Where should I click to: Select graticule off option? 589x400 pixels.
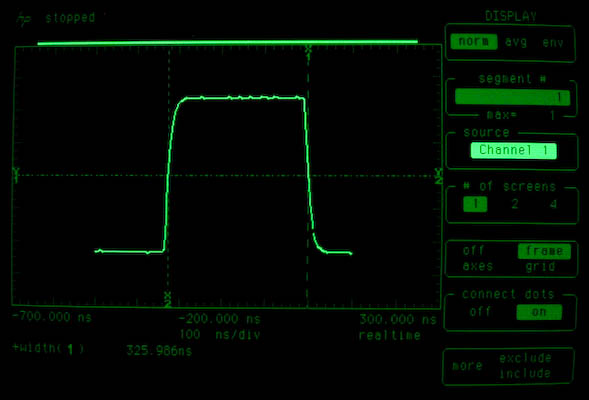coord(474,251)
